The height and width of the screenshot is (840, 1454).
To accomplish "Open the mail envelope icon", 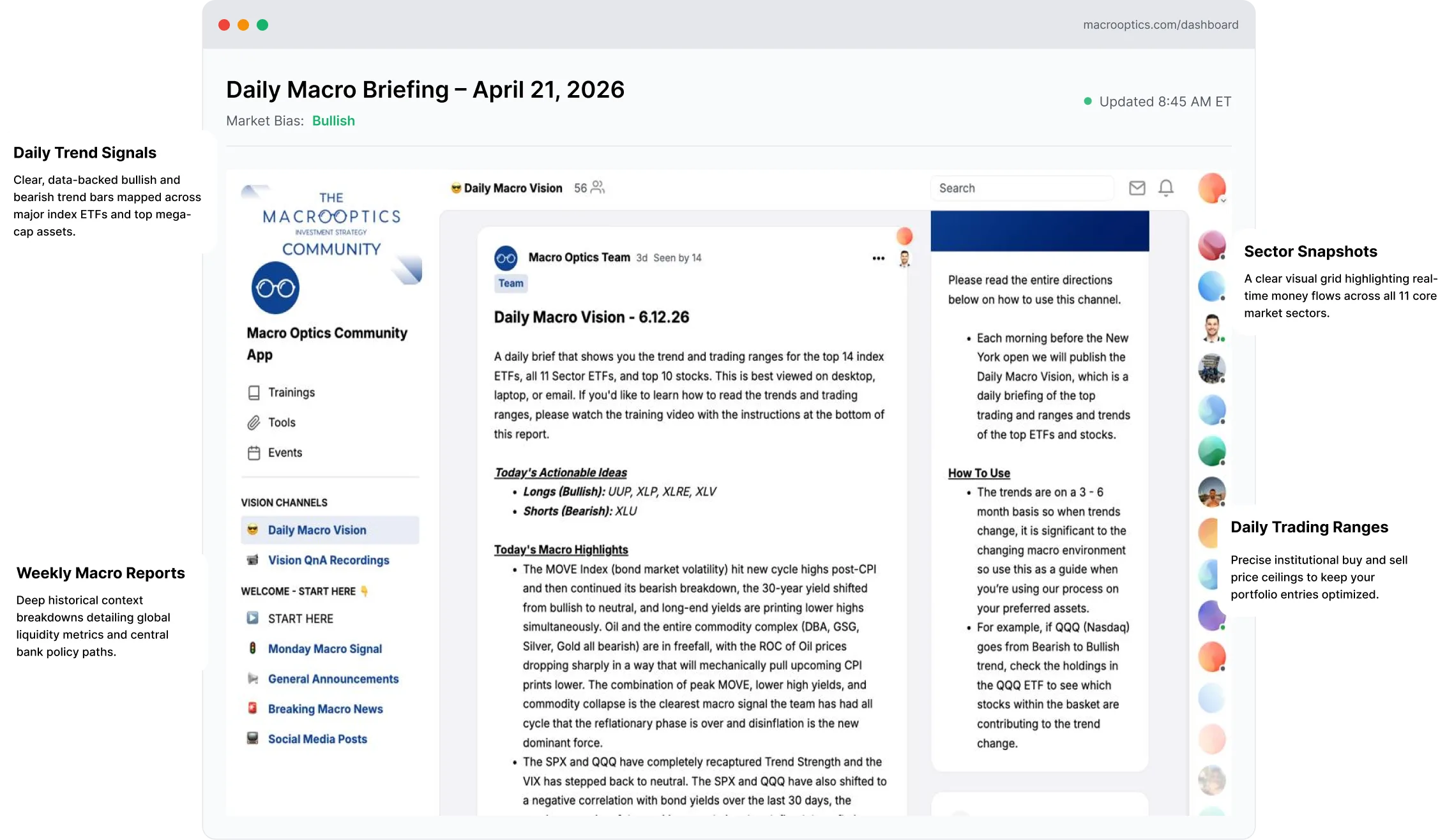I will click(x=1137, y=188).
